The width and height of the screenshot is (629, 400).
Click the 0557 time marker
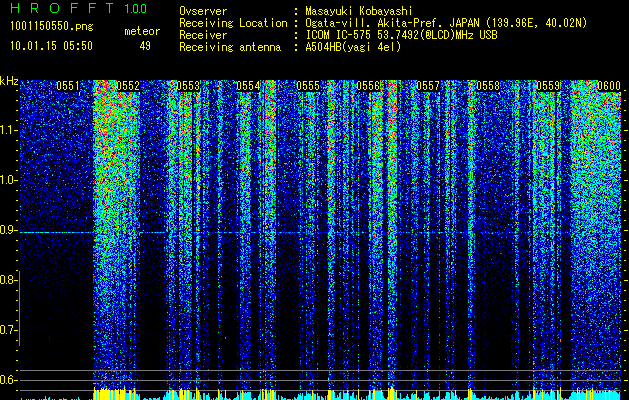428,86
